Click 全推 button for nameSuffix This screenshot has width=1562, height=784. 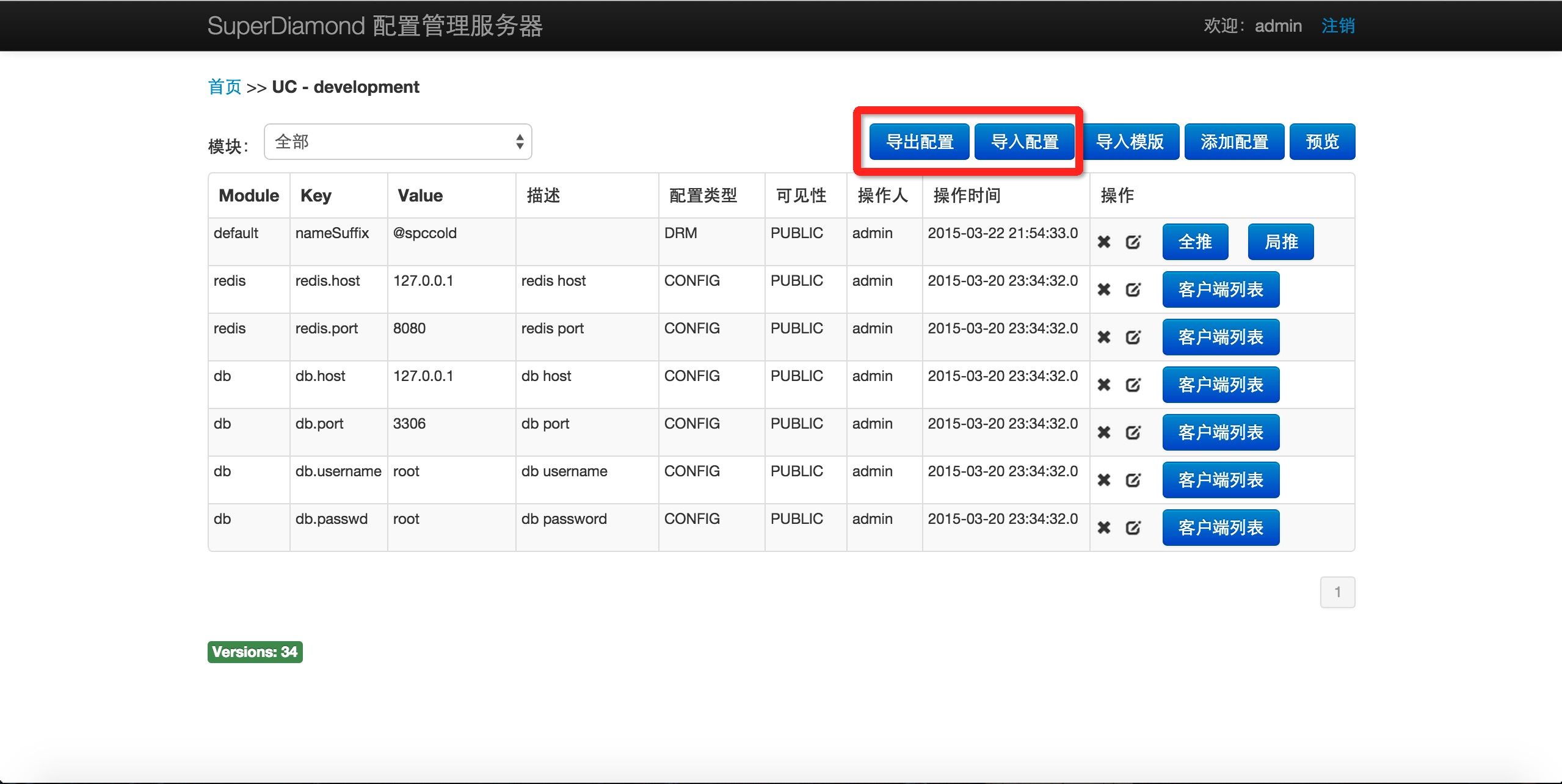(1195, 242)
